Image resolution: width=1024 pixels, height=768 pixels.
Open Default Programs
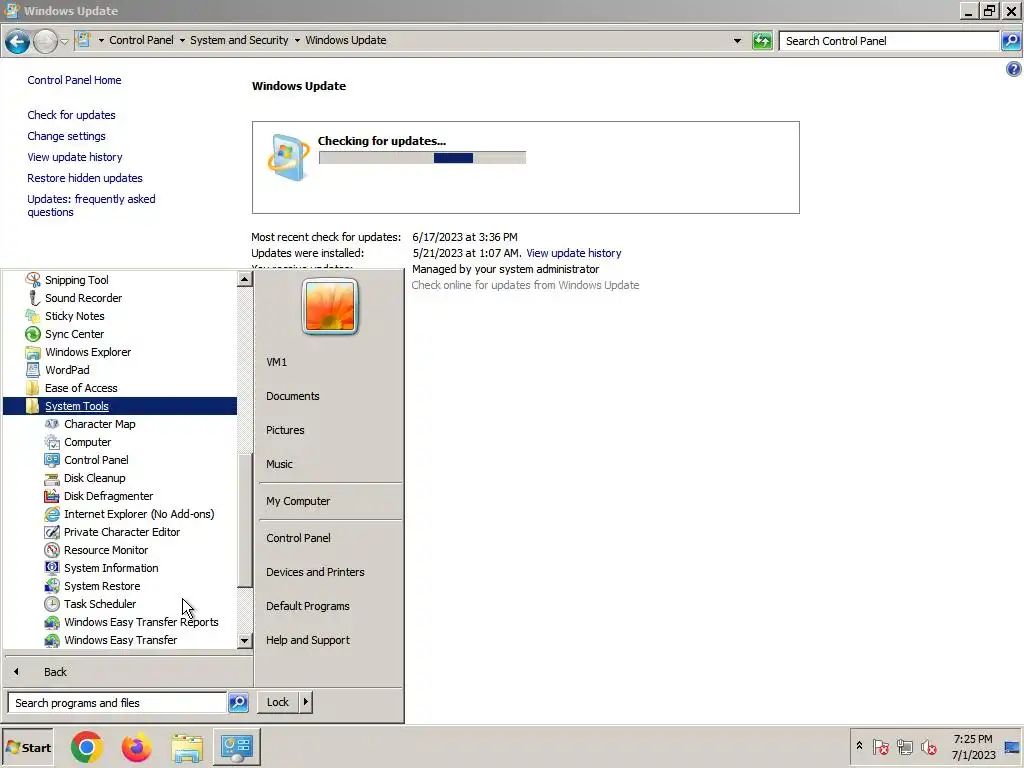308,606
